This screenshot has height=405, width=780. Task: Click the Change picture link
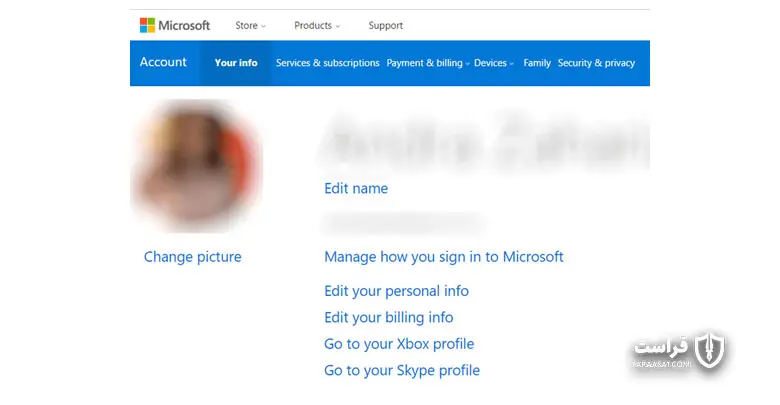click(193, 257)
